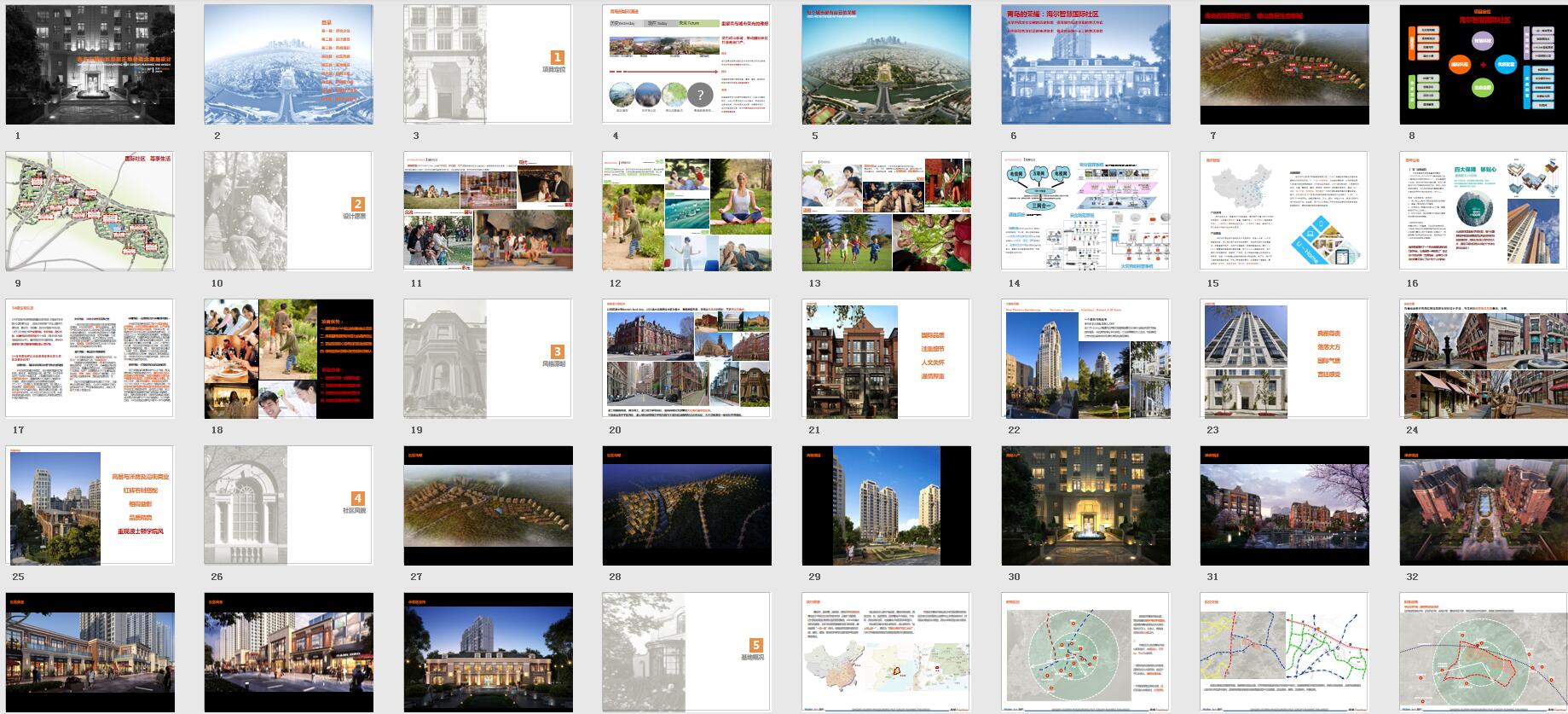Choose slide 7 aerial hillside community

pos(1284,65)
